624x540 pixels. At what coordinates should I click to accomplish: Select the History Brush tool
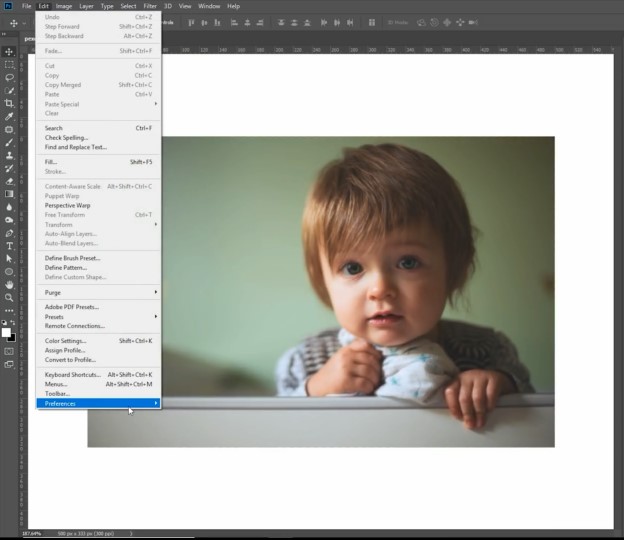click(x=9, y=168)
